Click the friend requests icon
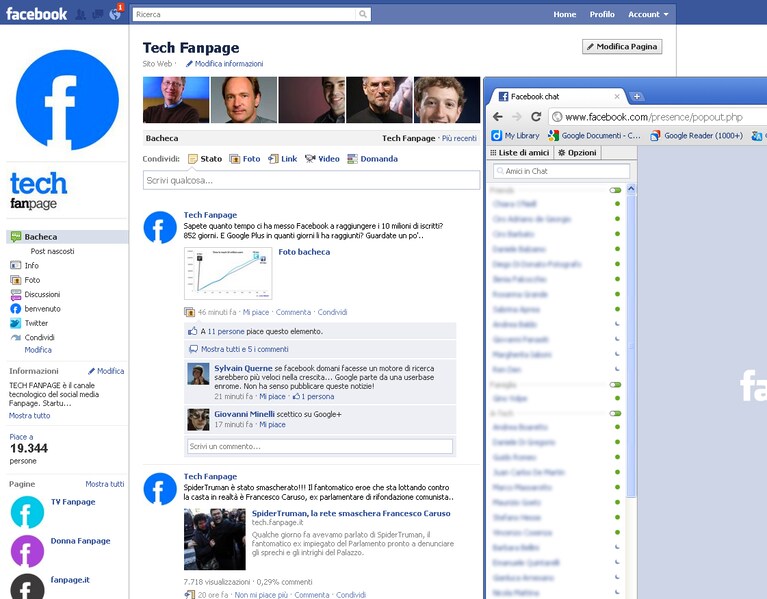This screenshot has height=599, width=767. [x=80, y=15]
